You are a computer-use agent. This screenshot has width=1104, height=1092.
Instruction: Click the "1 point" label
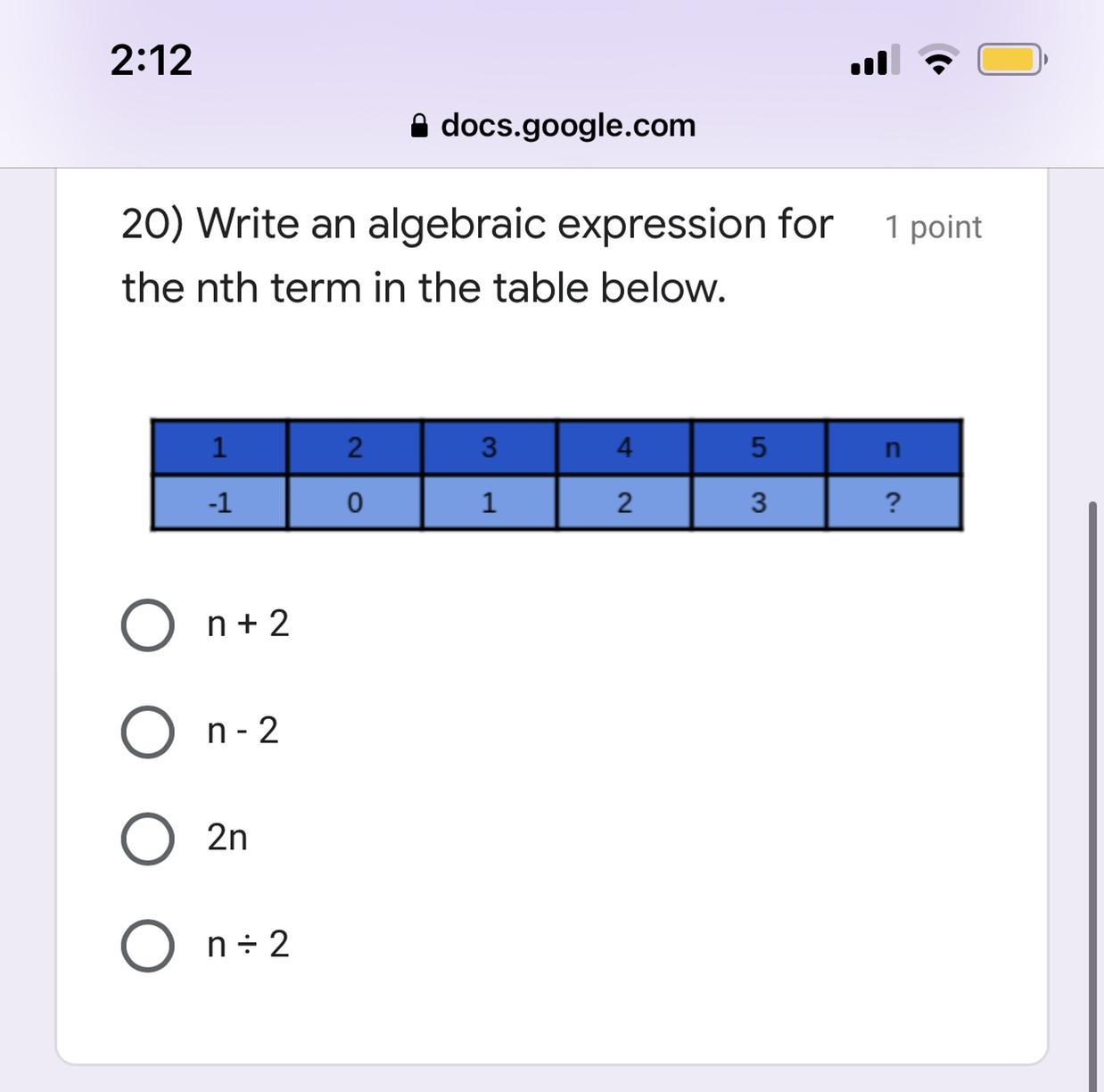[x=933, y=227]
